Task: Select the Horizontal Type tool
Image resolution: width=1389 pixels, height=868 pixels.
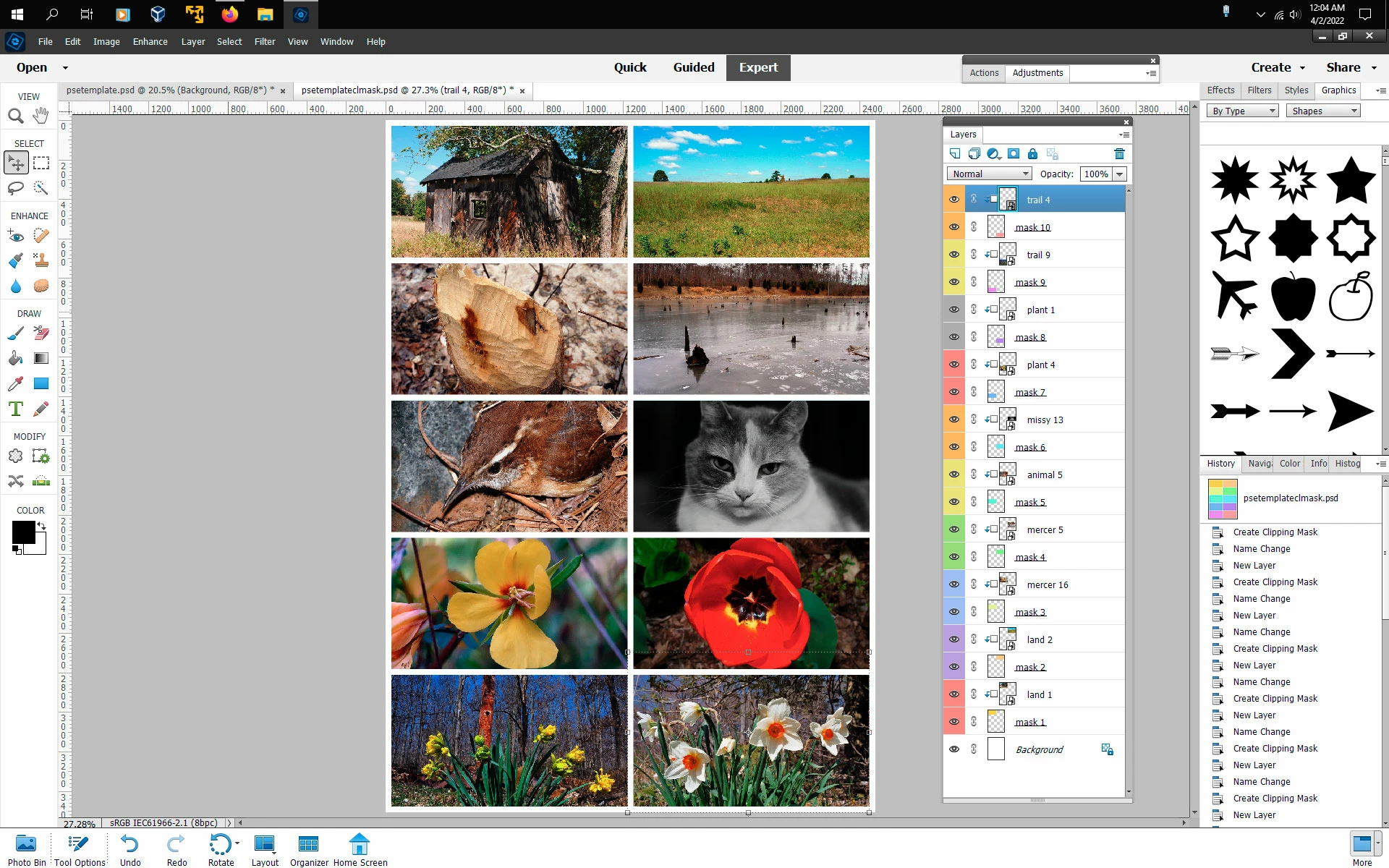Action: pos(15,409)
